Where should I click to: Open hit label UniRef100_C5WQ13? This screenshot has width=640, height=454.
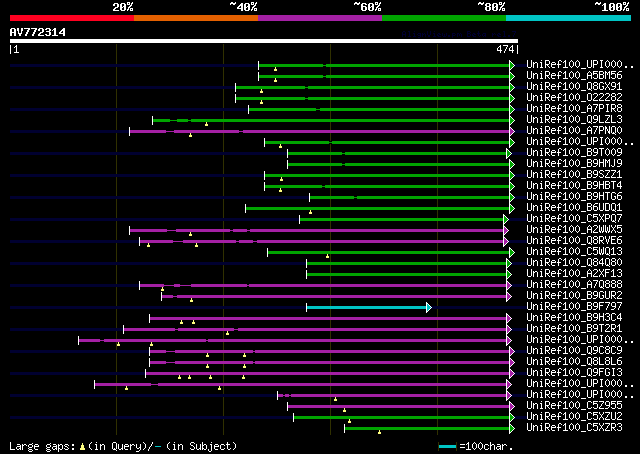[574, 252]
